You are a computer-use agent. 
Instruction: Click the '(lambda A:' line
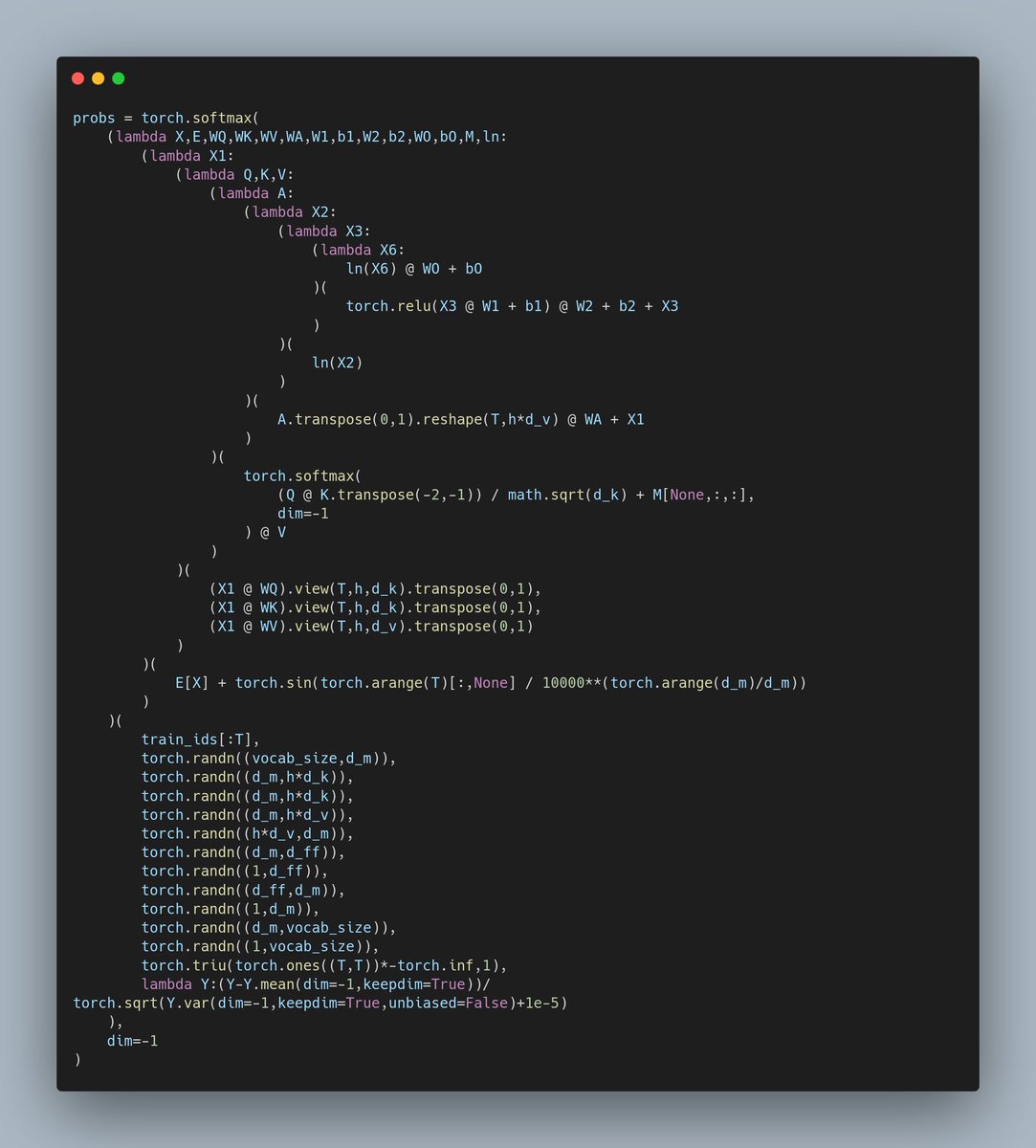252,193
